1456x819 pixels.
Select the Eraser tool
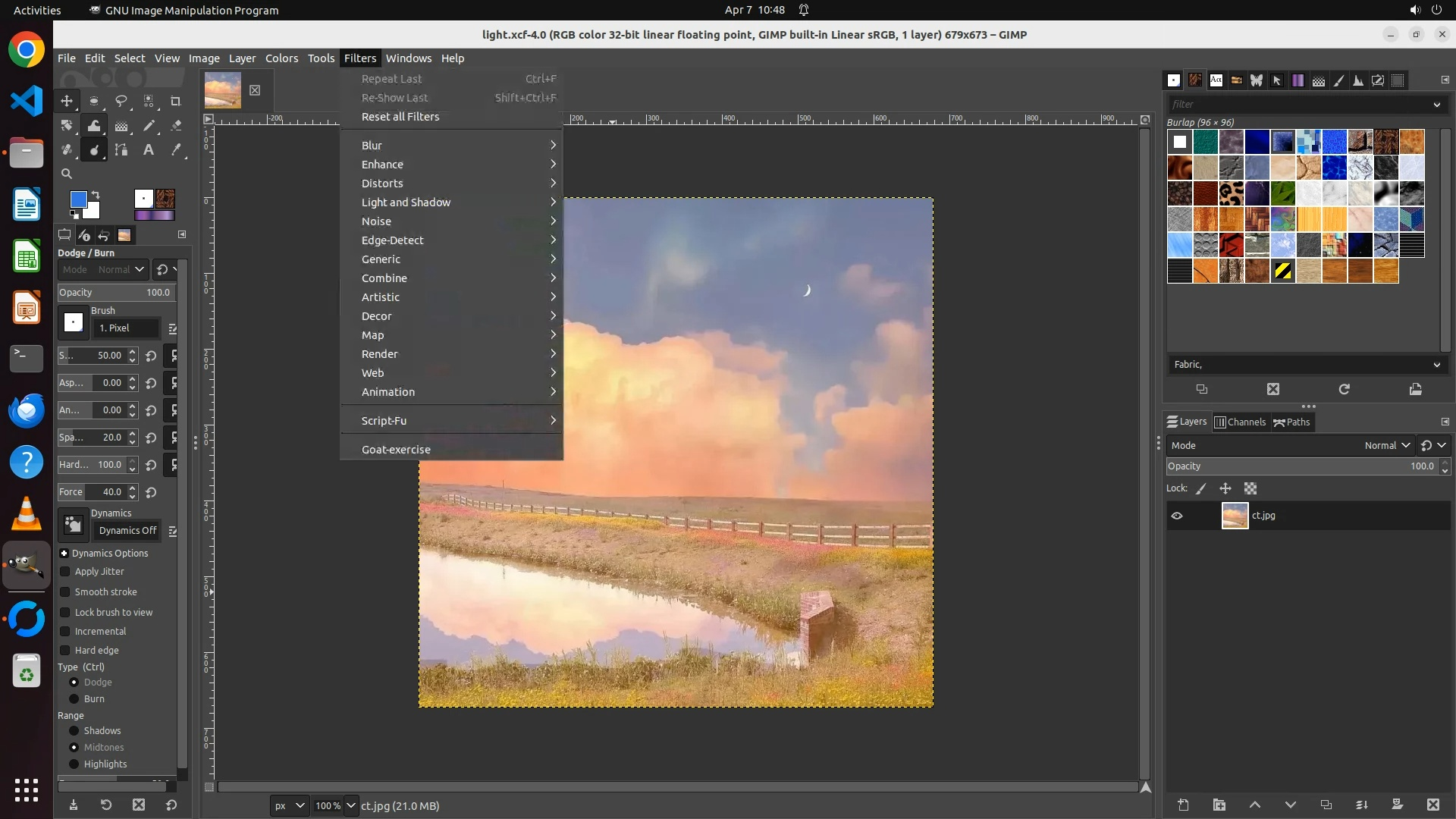176,126
